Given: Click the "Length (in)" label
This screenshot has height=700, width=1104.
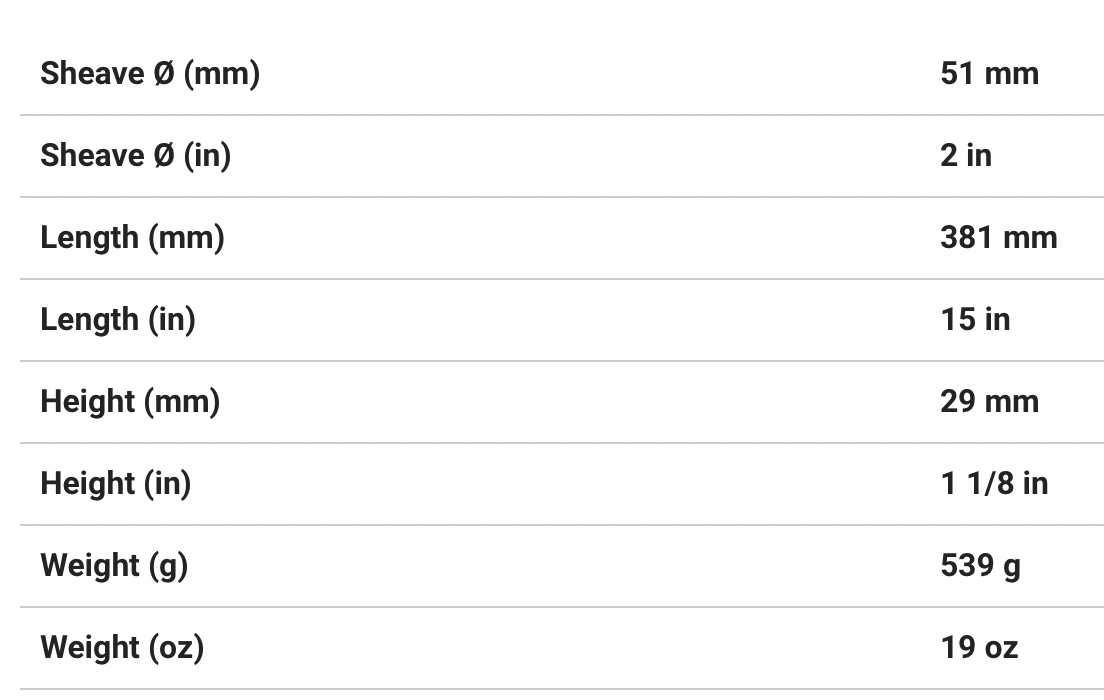Looking at the screenshot, I should (x=118, y=320).
